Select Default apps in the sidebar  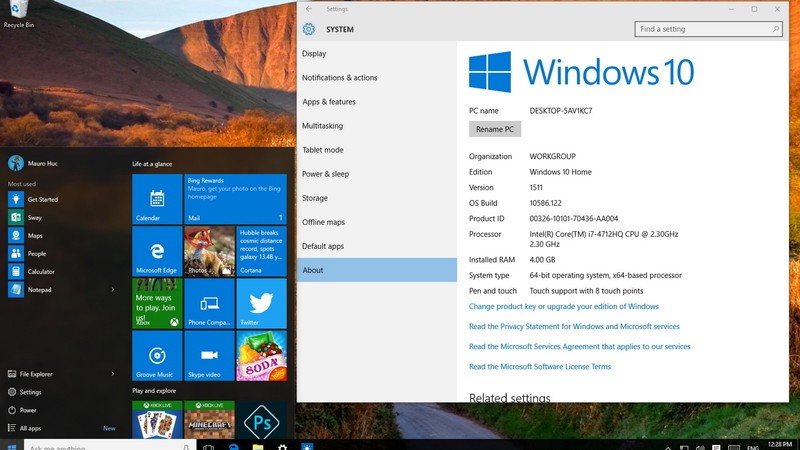[377, 246]
